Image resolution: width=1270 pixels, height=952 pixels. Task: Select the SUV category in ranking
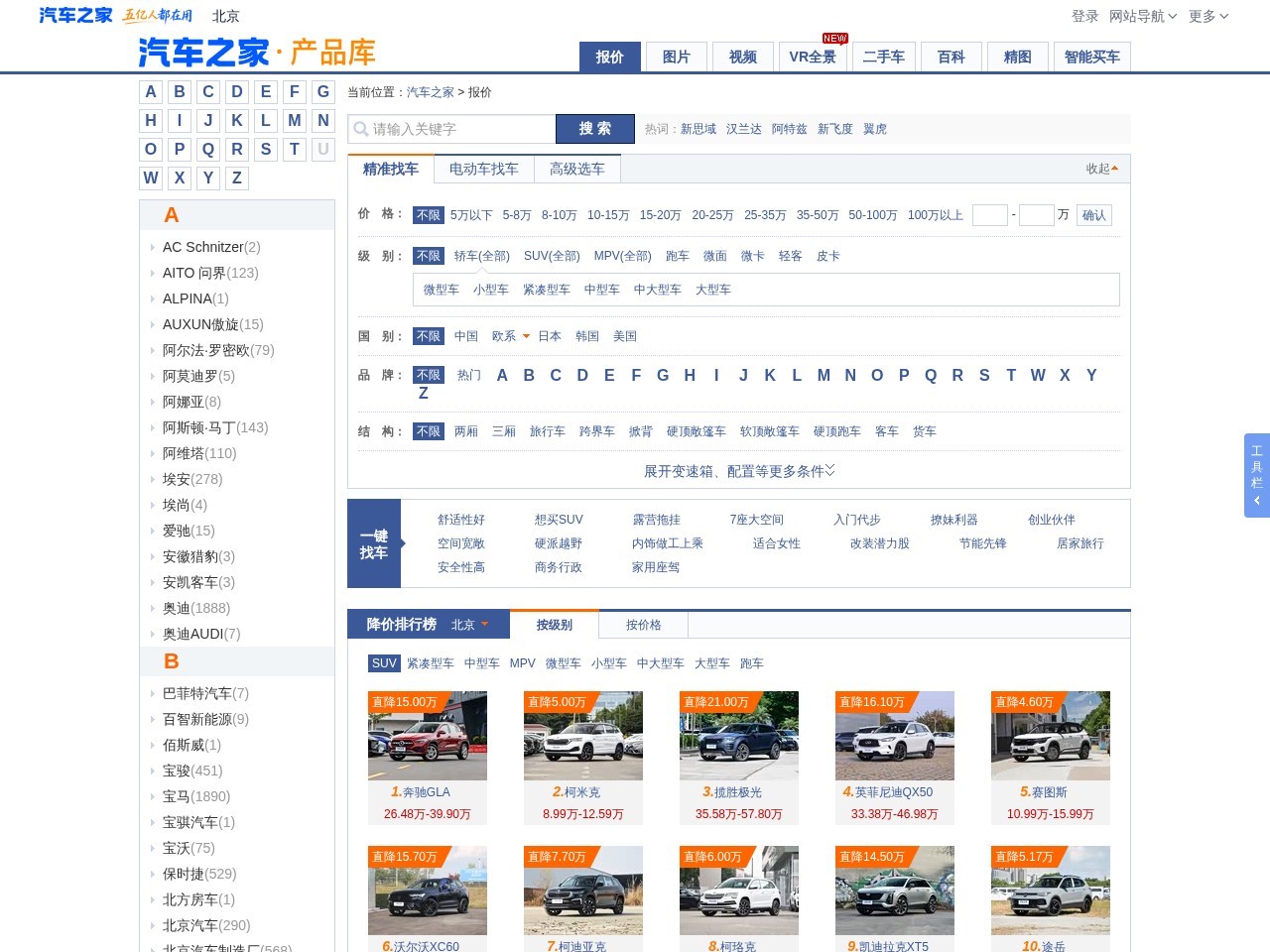pyautogui.click(x=384, y=663)
